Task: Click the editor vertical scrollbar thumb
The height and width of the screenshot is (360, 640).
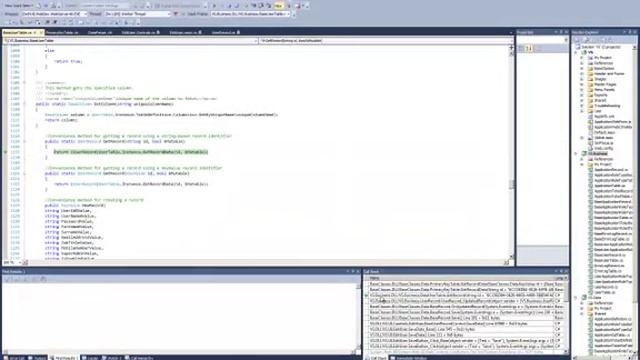Action: (x=511, y=184)
